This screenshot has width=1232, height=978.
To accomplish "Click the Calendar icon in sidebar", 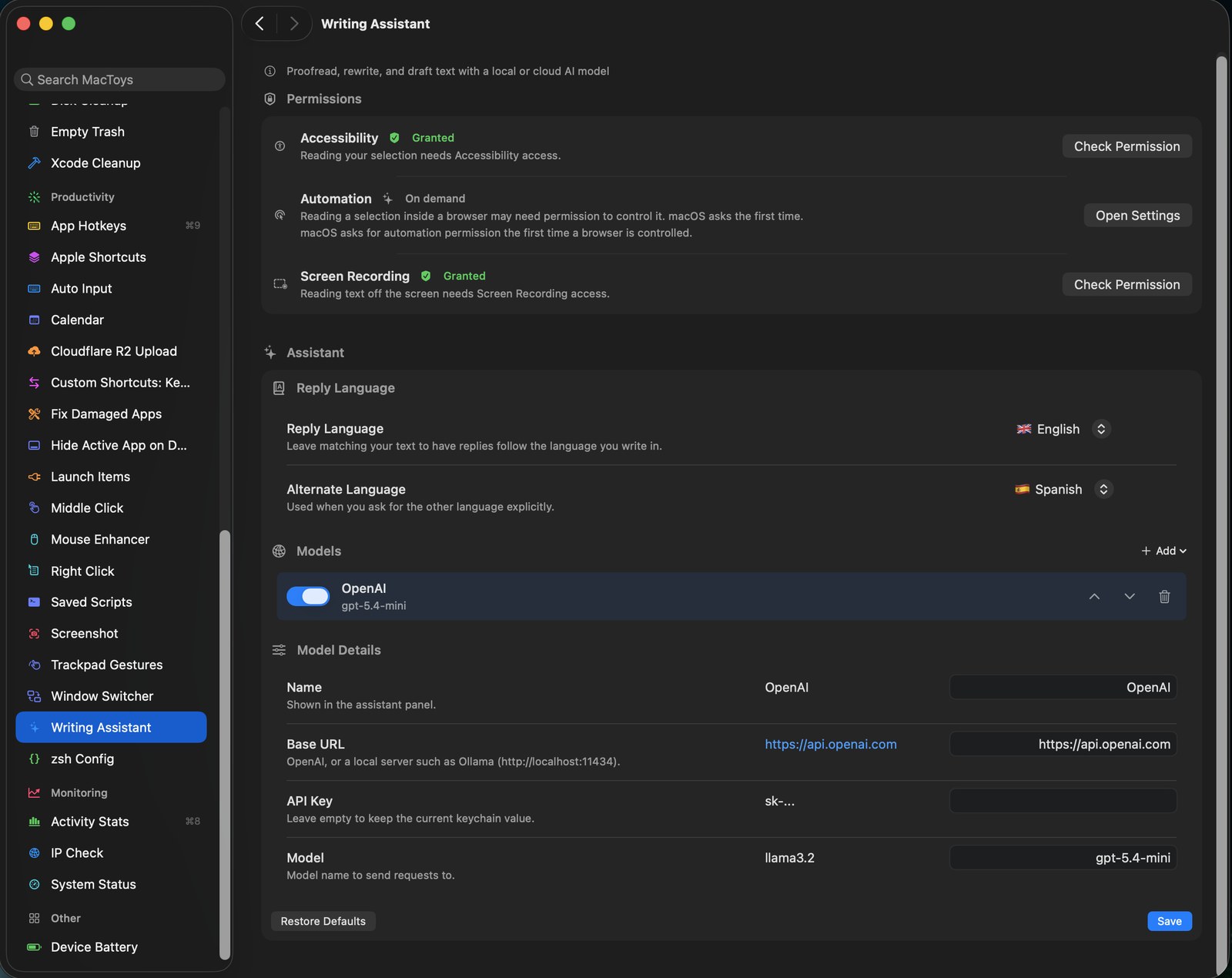I will click(34, 320).
